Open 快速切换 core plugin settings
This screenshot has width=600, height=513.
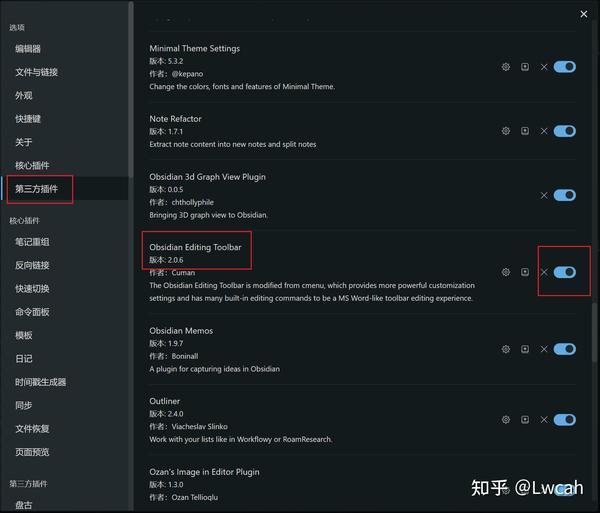(x=32, y=288)
